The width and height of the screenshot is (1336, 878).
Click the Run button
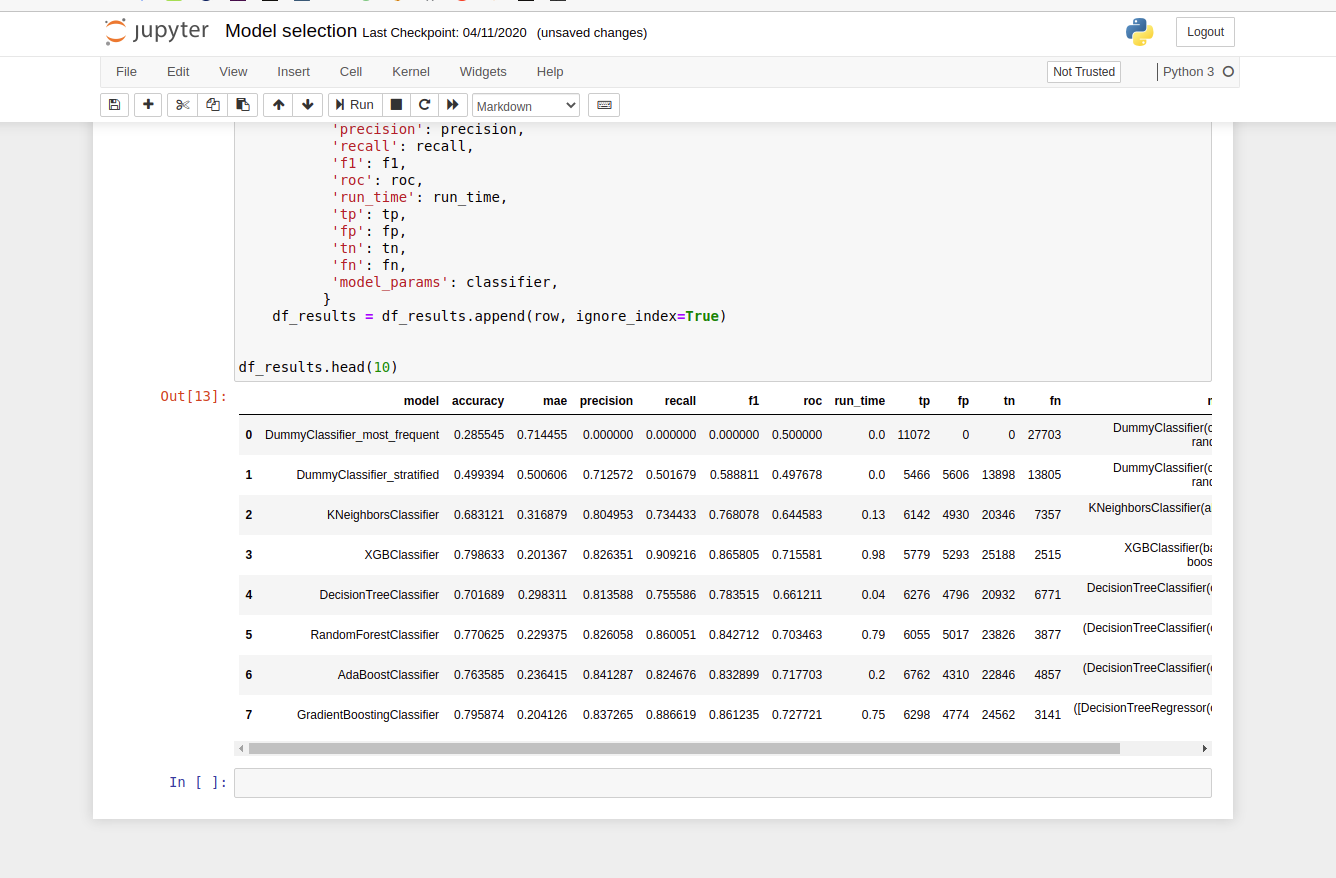[x=354, y=105]
